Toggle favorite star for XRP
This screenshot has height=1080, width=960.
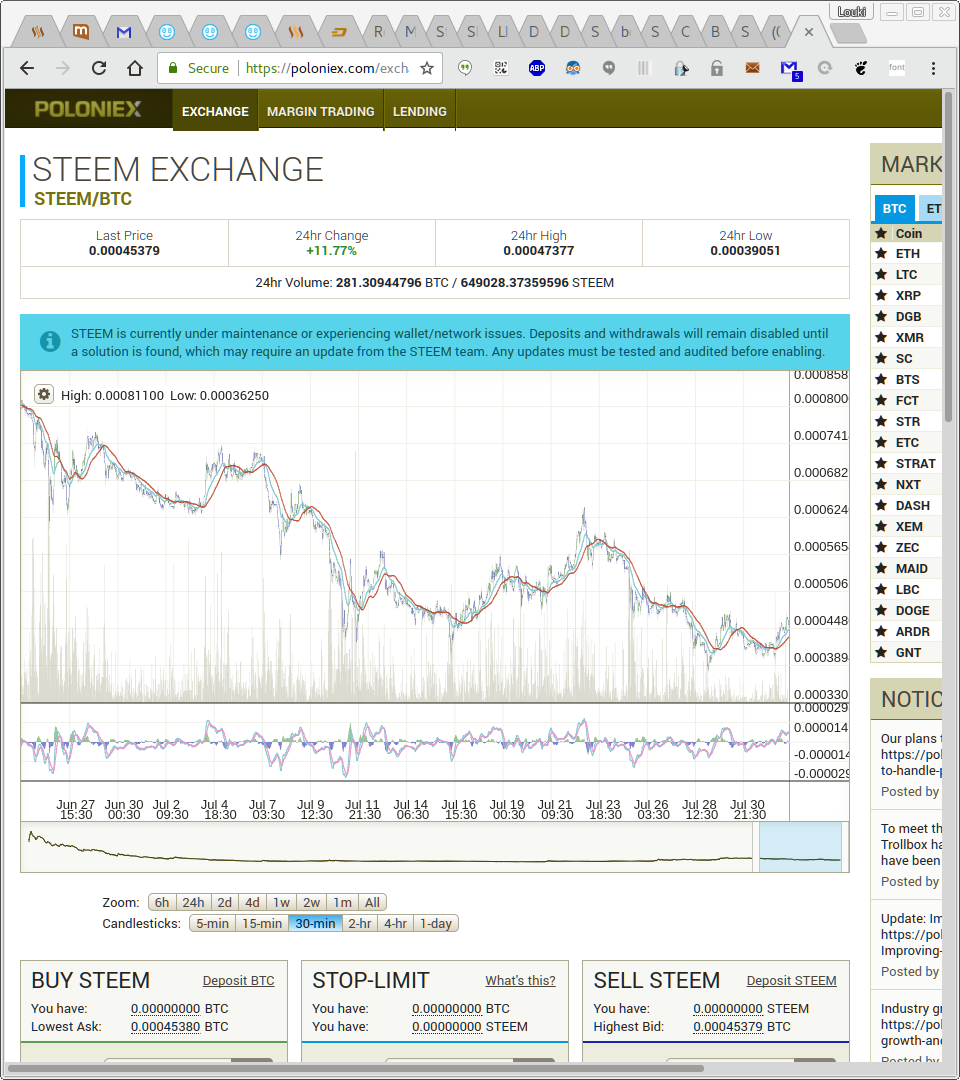[x=881, y=295]
